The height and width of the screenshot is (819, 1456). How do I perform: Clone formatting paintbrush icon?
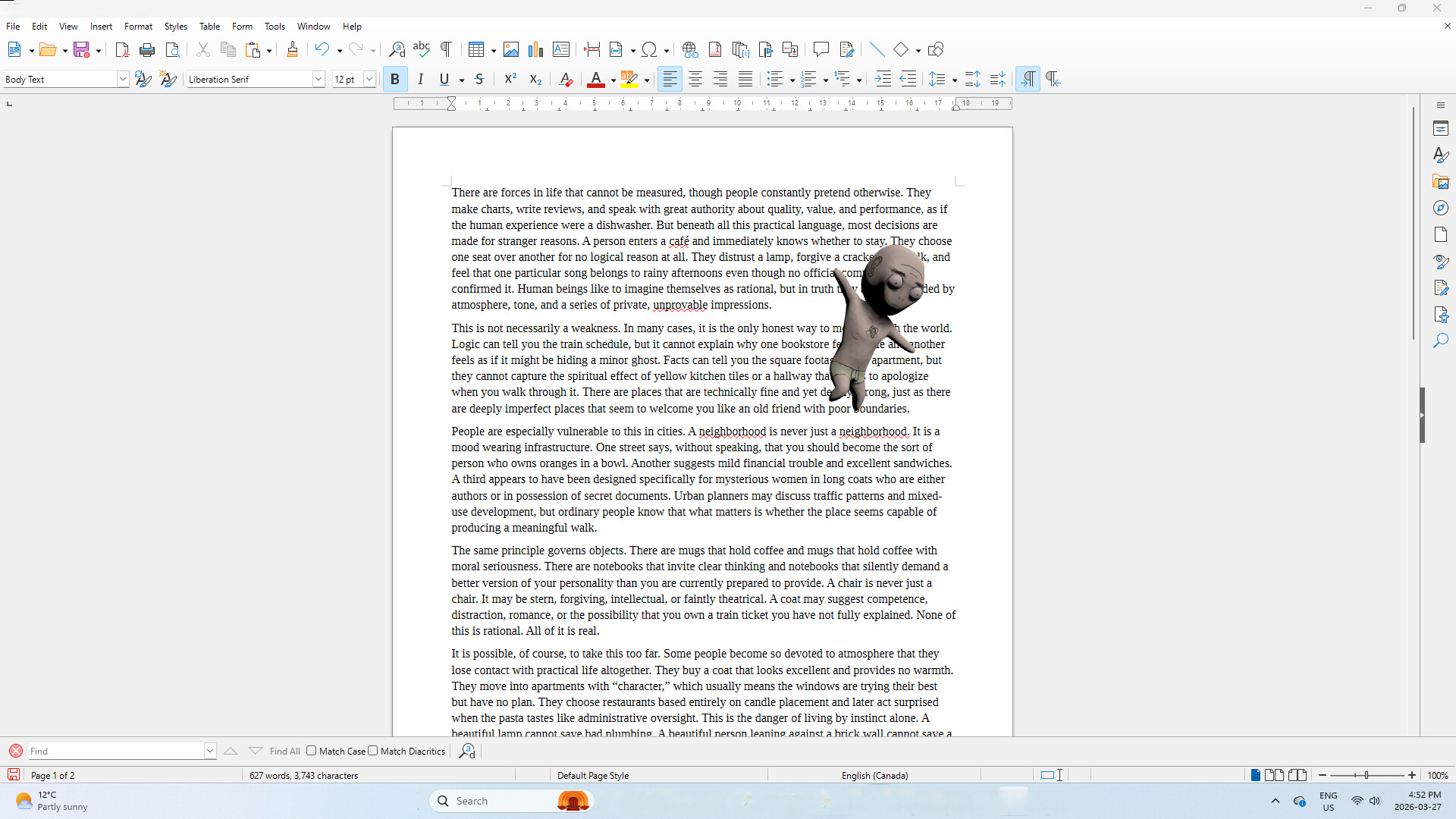pyautogui.click(x=292, y=50)
